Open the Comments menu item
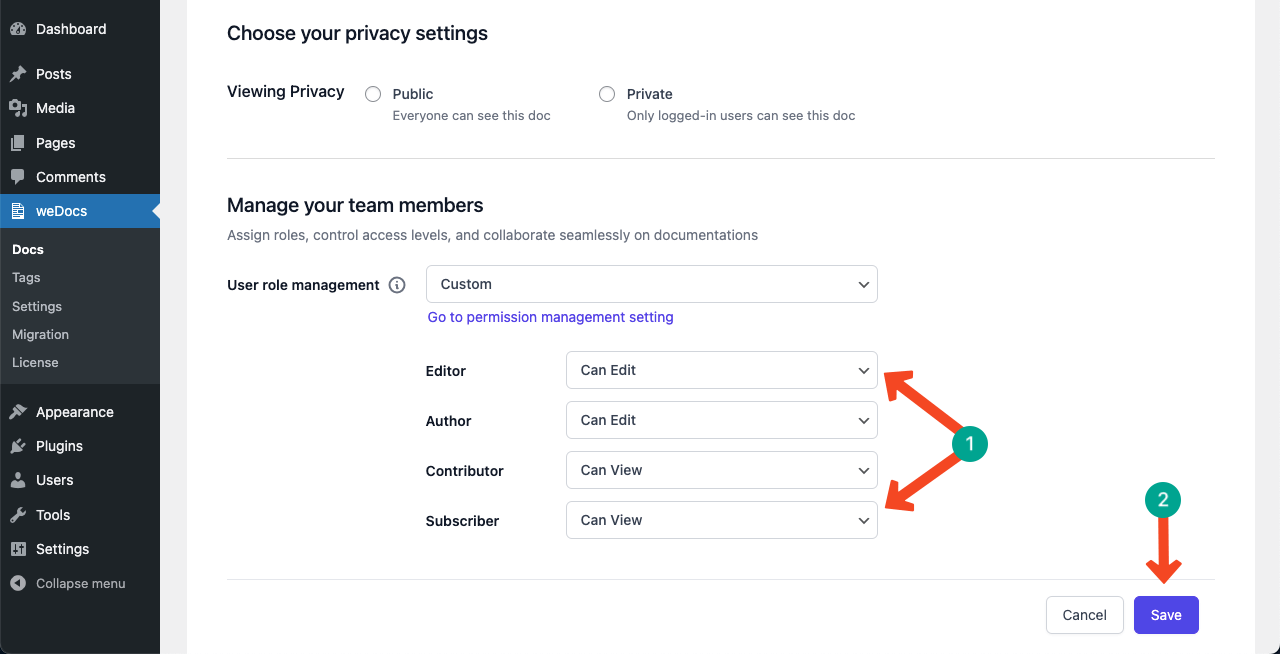Screen dimensions: 1280x654 click(x=80, y=177)
